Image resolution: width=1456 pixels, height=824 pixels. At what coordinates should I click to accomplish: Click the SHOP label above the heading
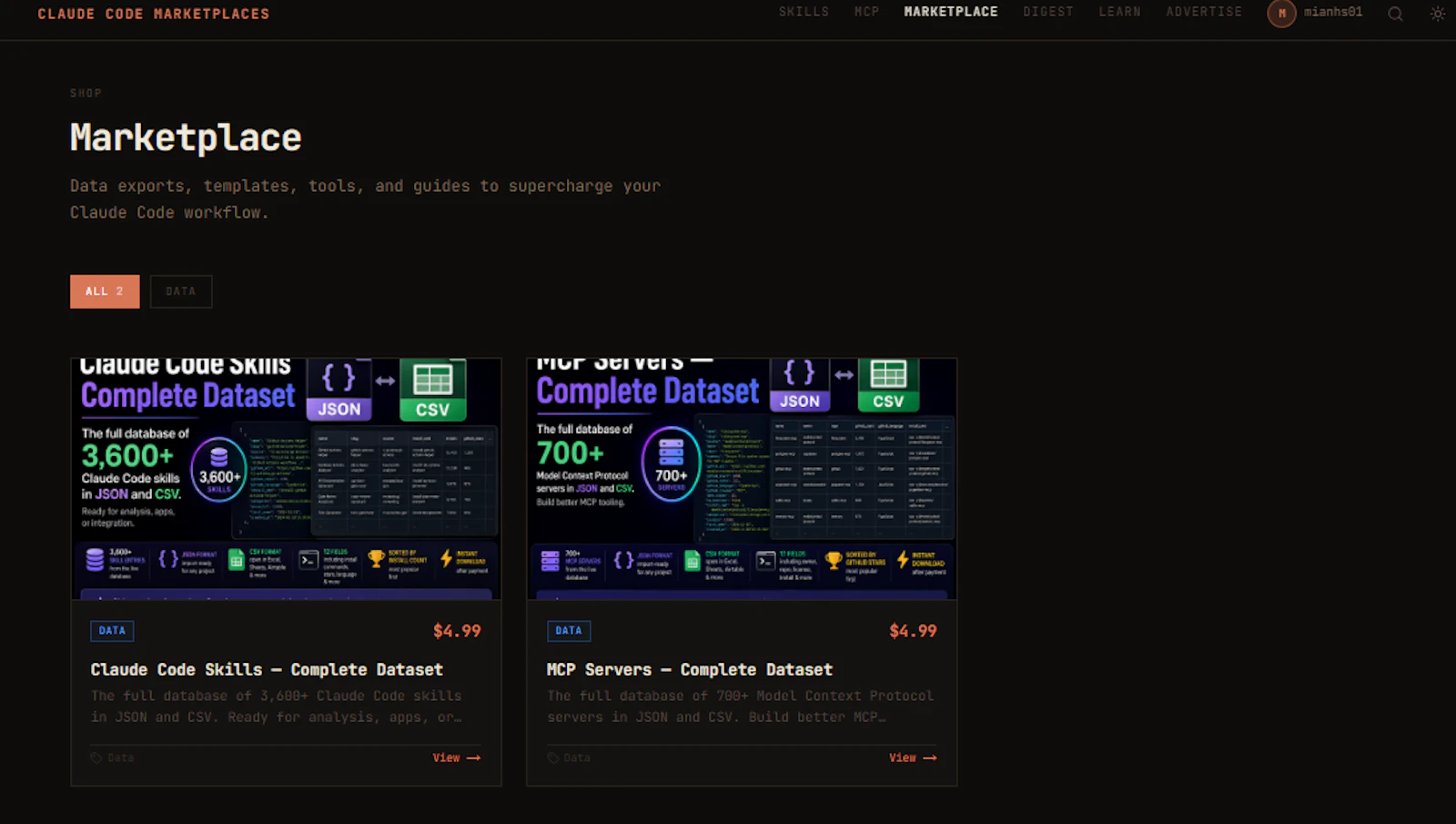[x=86, y=93]
